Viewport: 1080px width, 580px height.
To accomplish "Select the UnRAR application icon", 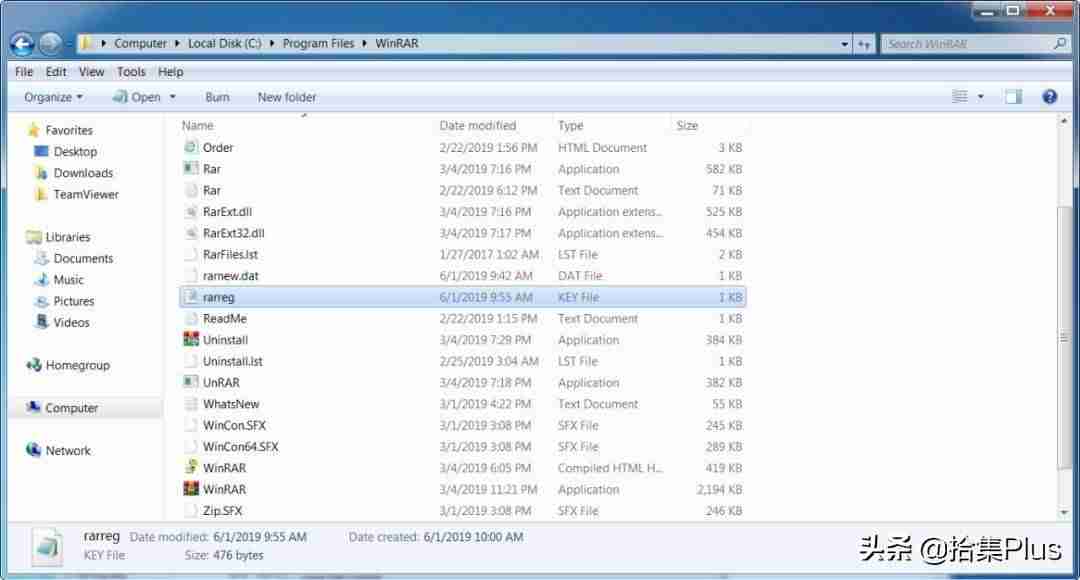I will click(191, 382).
